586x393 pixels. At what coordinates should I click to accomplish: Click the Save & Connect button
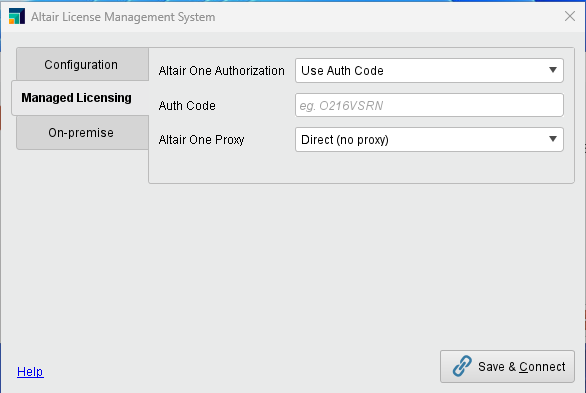[x=507, y=366]
